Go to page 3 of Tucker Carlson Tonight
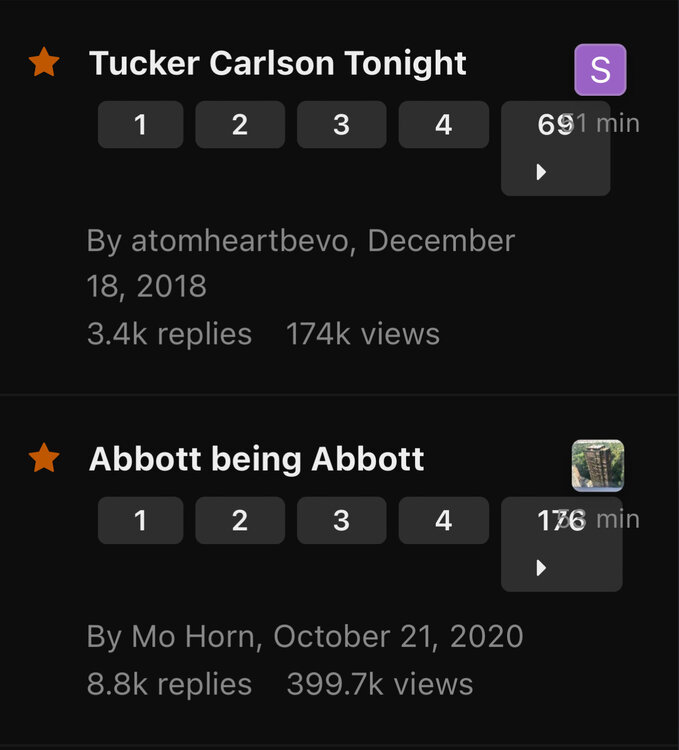Viewport: 679px width, 750px height. coord(341,125)
